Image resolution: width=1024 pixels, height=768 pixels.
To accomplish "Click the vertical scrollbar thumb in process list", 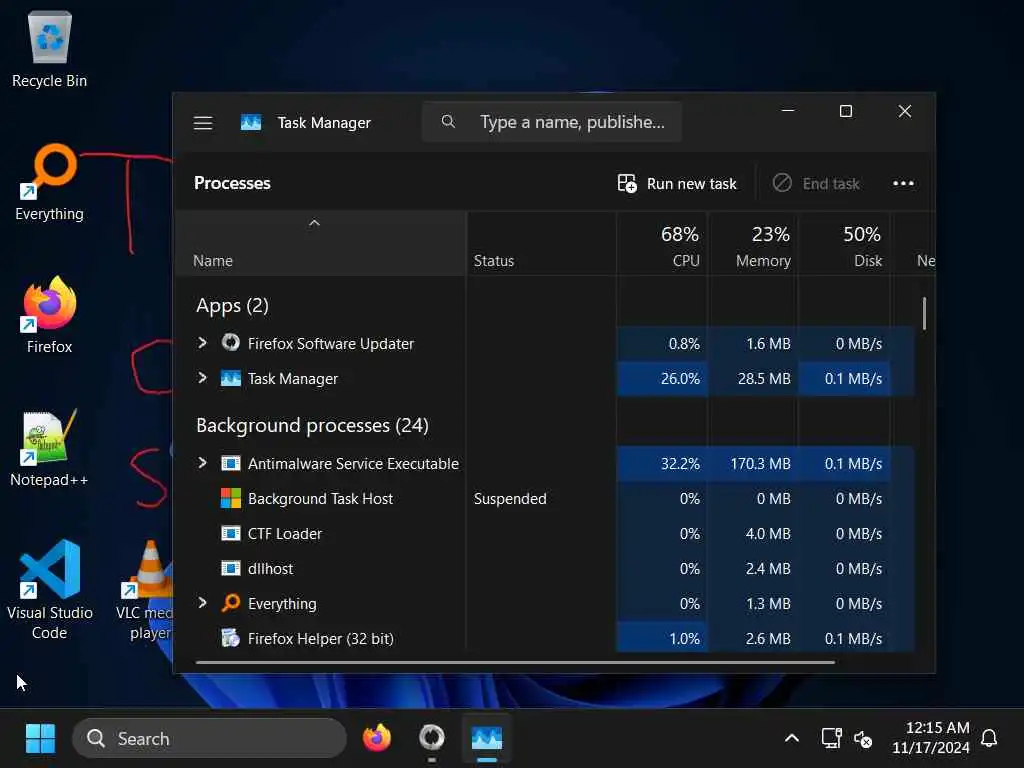I will click(924, 313).
